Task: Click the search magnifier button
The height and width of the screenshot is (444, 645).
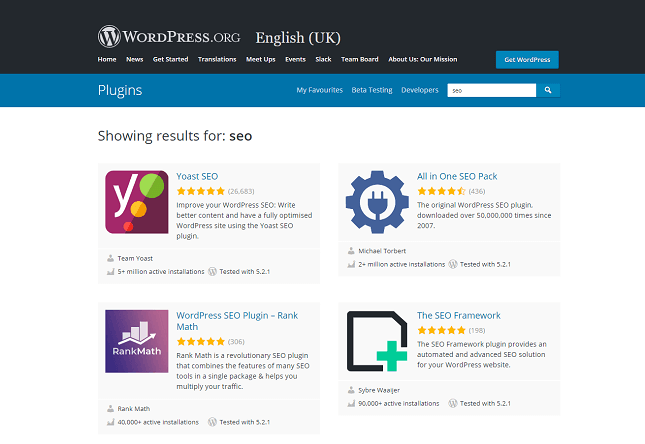Action: pyautogui.click(x=548, y=90)
